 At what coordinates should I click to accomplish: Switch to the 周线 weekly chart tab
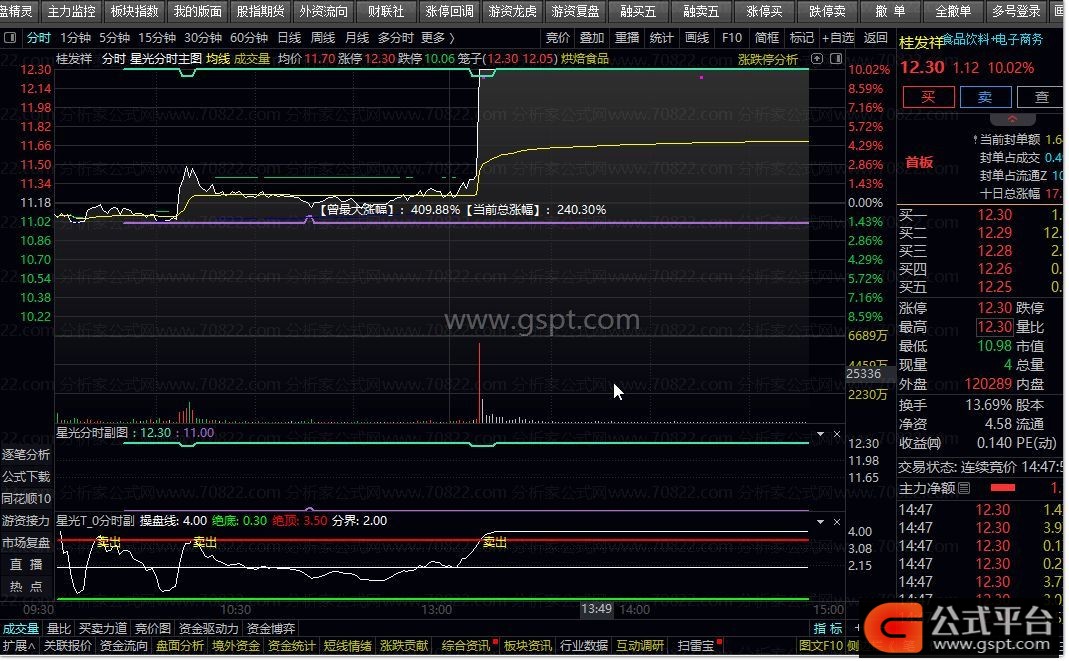(322, 38)
